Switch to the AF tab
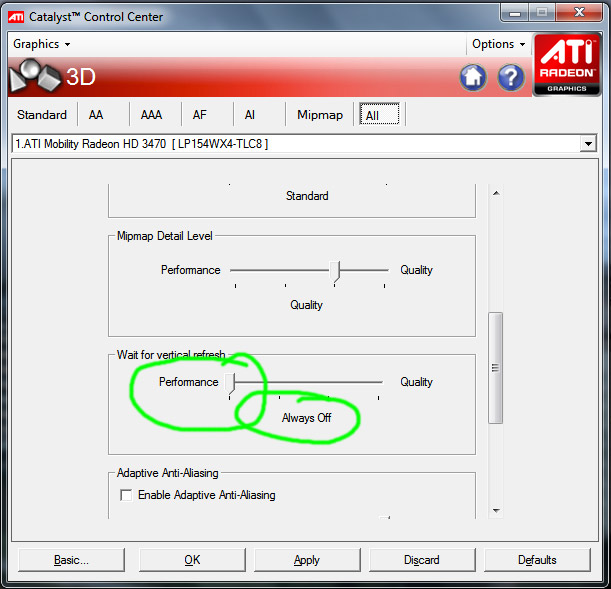 click(x=200, y=115)
